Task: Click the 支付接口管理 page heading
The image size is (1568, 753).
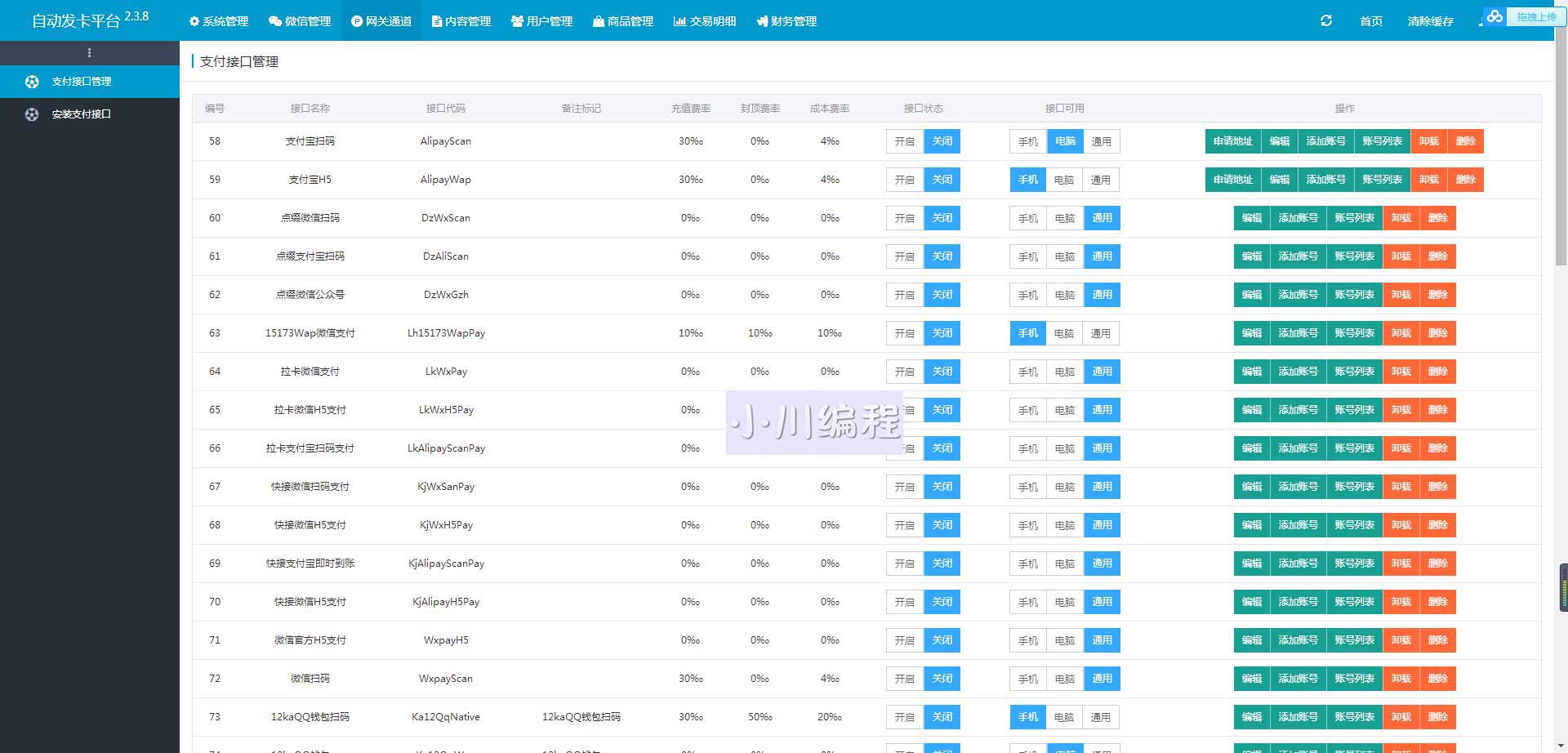Action: pyautogui.click(x=239, y=62)
